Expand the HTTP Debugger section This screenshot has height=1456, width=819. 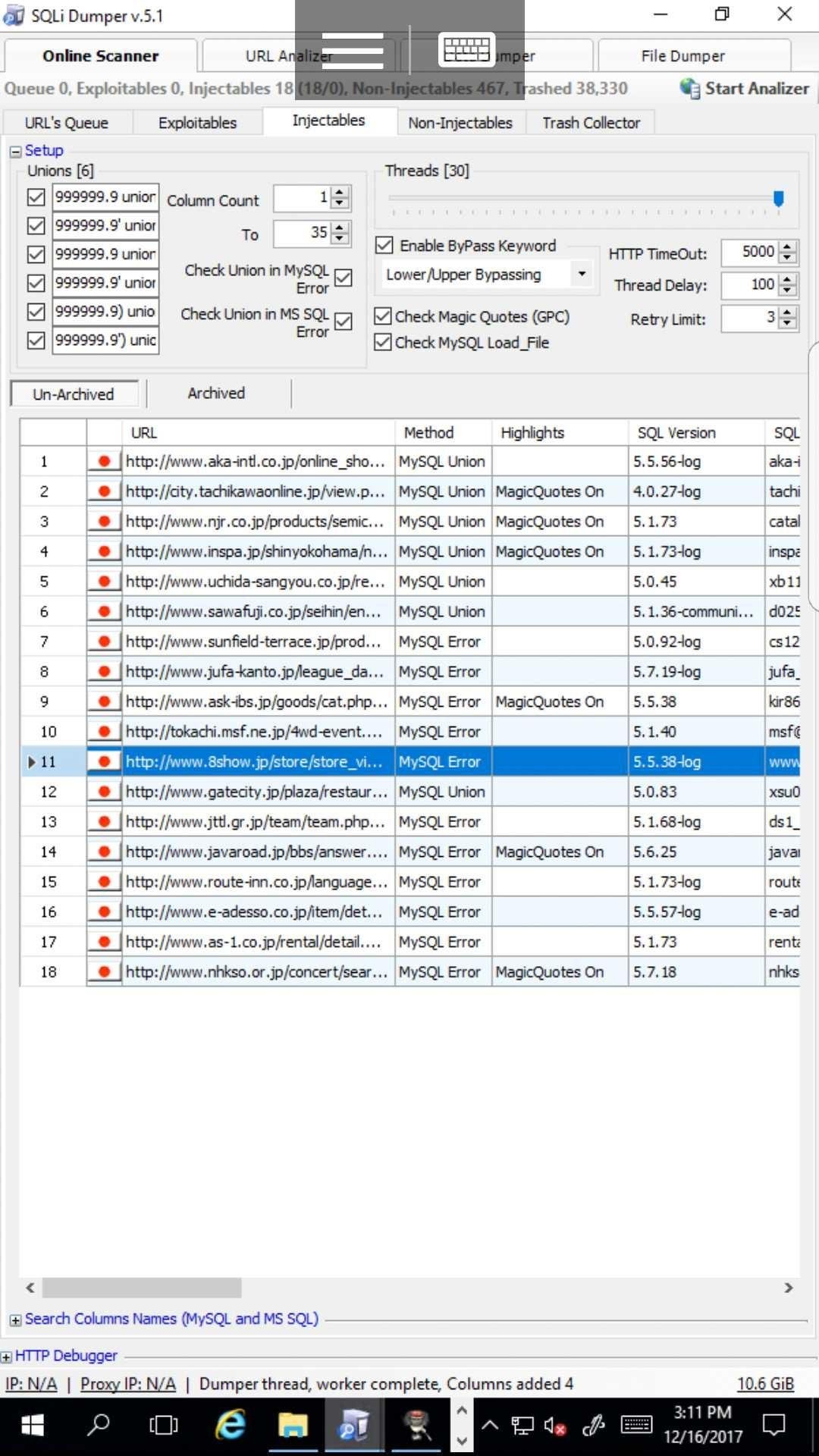pos(6,1357)
